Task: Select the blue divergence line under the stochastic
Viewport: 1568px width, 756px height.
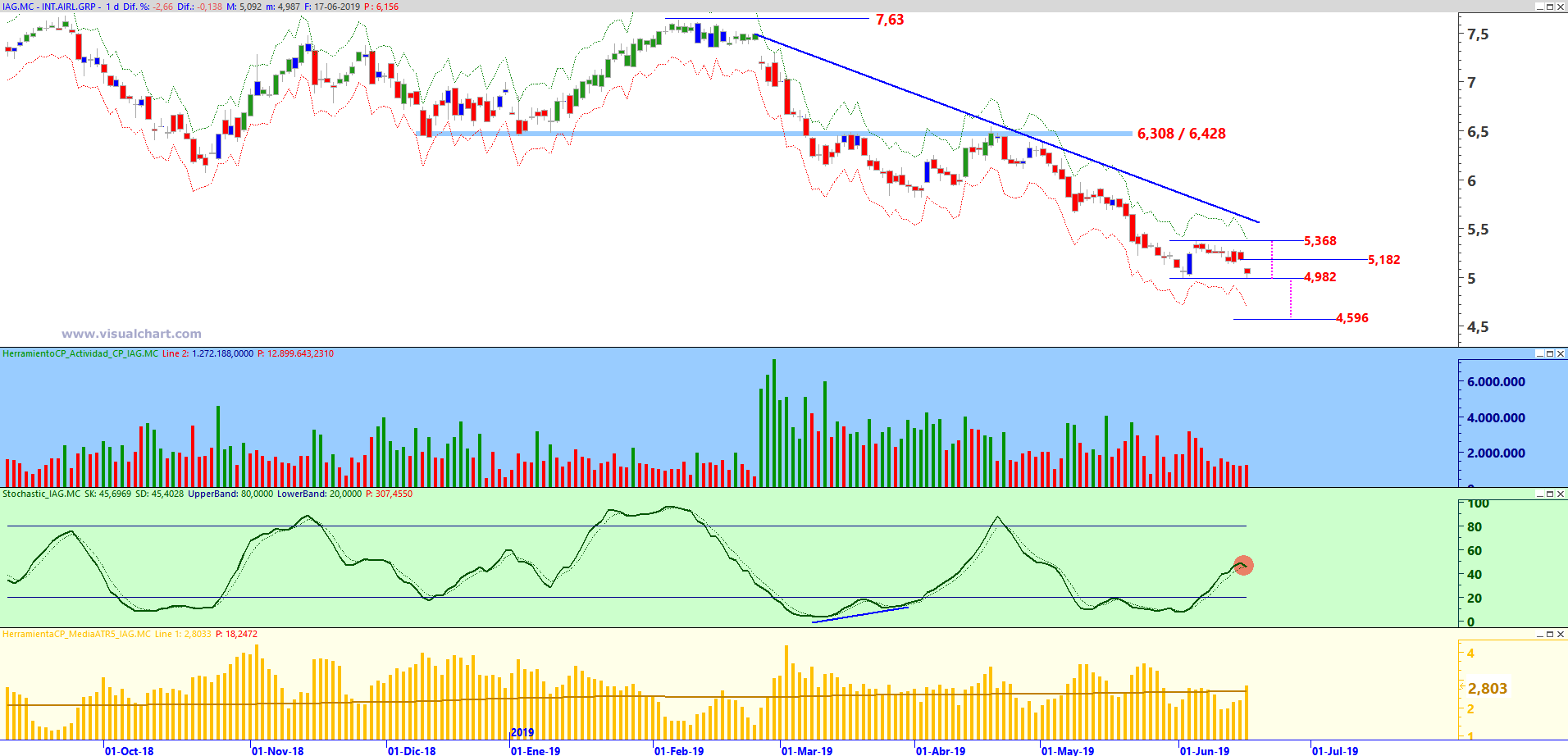Action: pyautogui.click(x=860, y=614)
